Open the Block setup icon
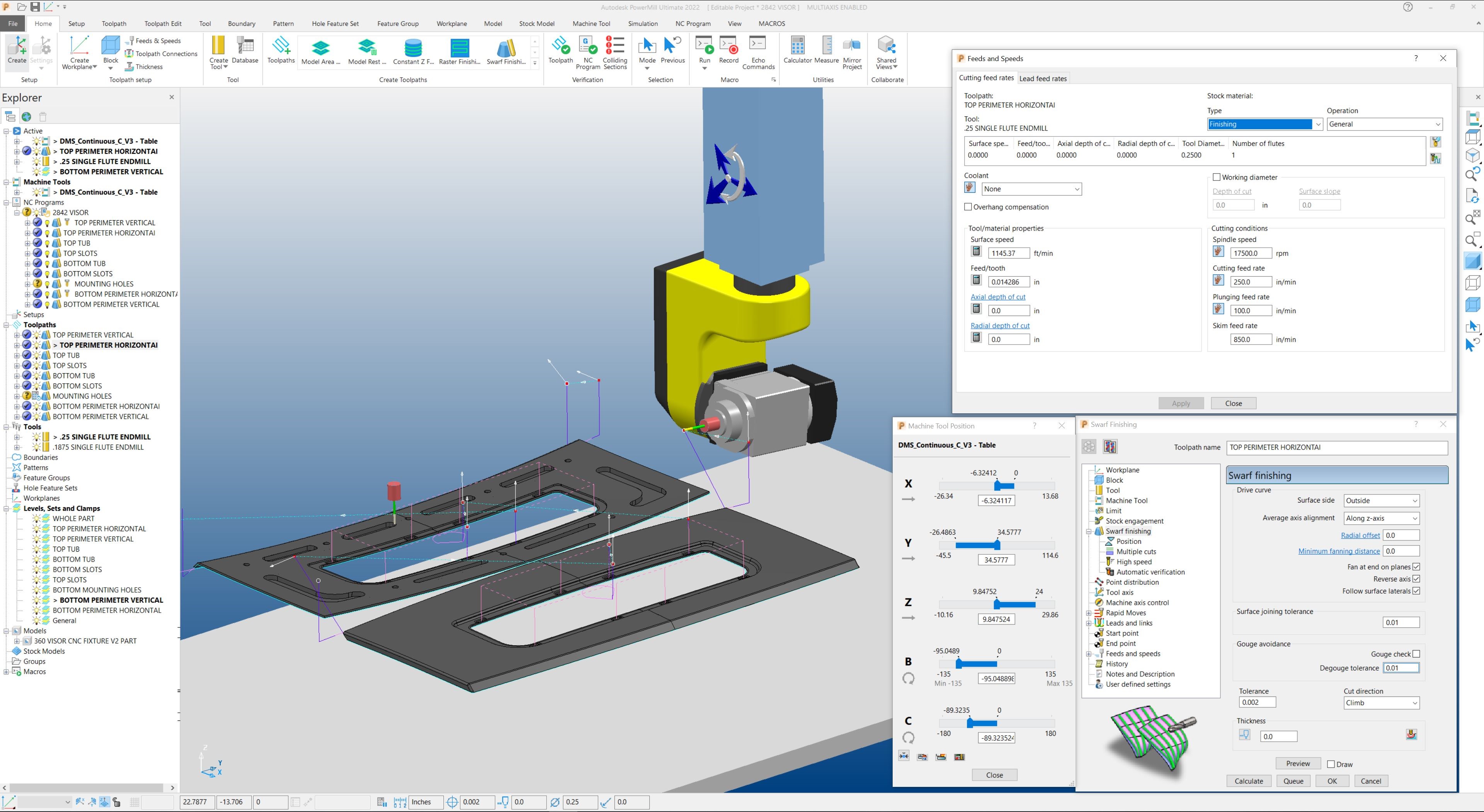The image size is (1484, 812). [x=111, y=50]
